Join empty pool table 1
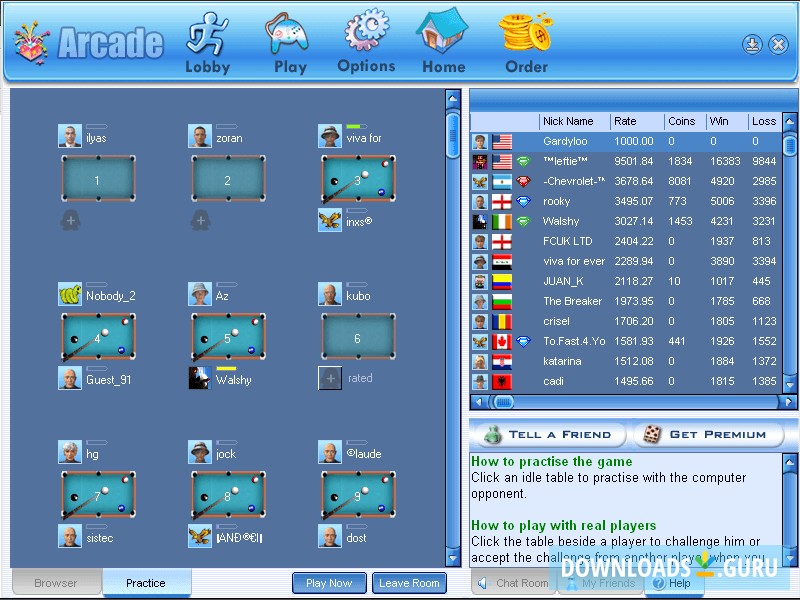This screenshot has width=800, height=600. (x=98, y=179)
